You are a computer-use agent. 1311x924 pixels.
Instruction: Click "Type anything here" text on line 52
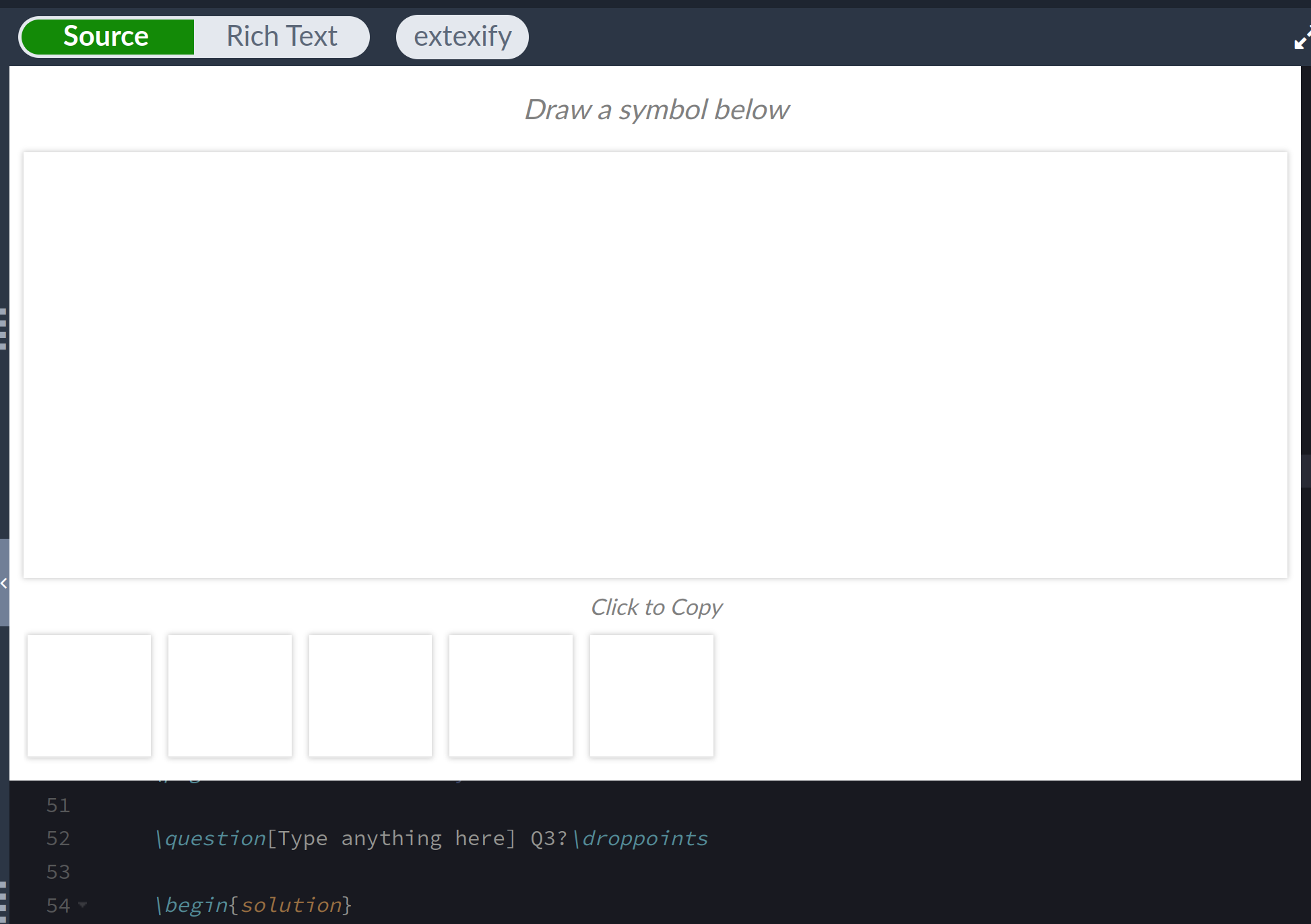point(391,838)
